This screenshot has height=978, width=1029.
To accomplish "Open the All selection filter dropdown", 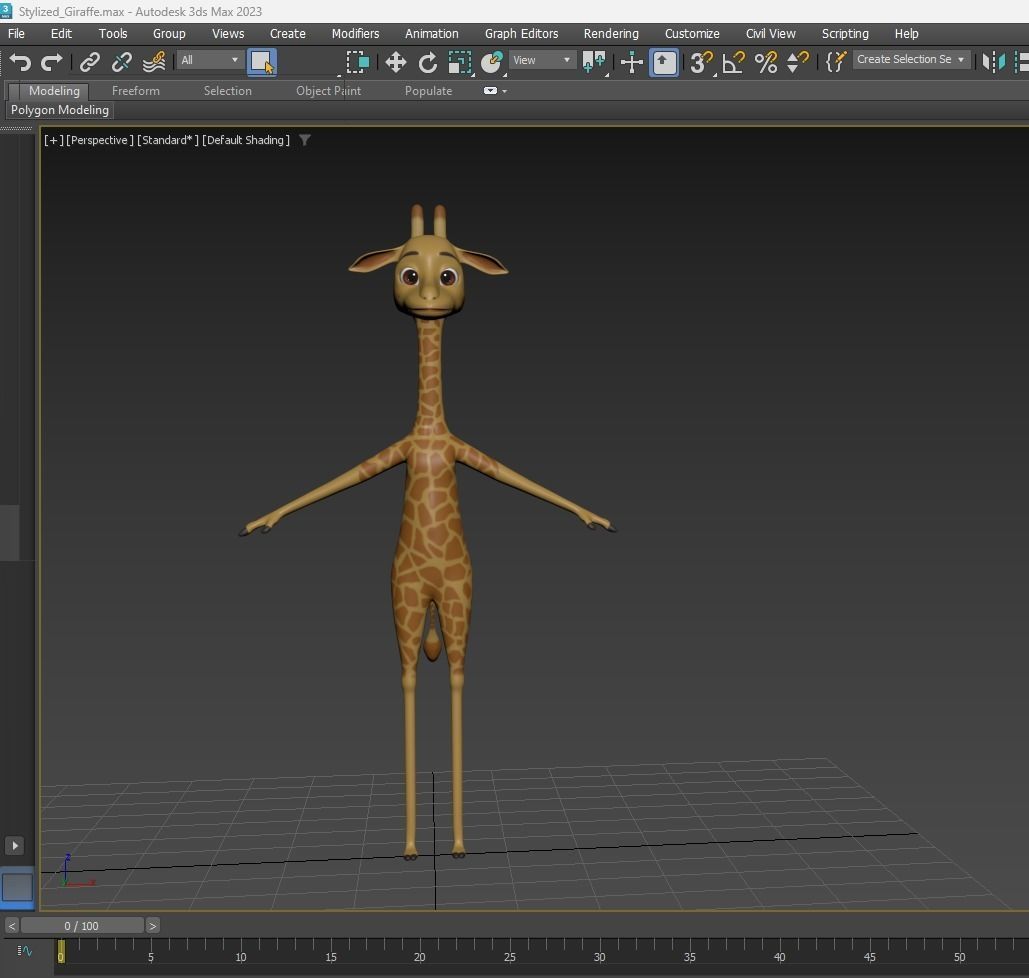I will 209,60.
